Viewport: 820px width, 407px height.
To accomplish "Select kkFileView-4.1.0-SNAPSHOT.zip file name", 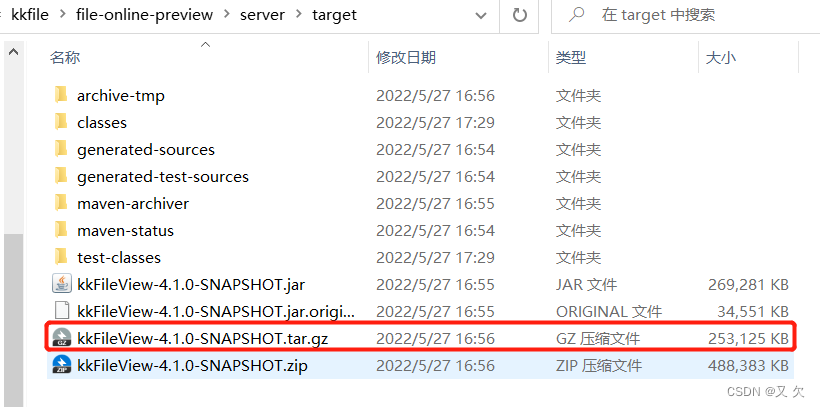I will tap(192, 365).
